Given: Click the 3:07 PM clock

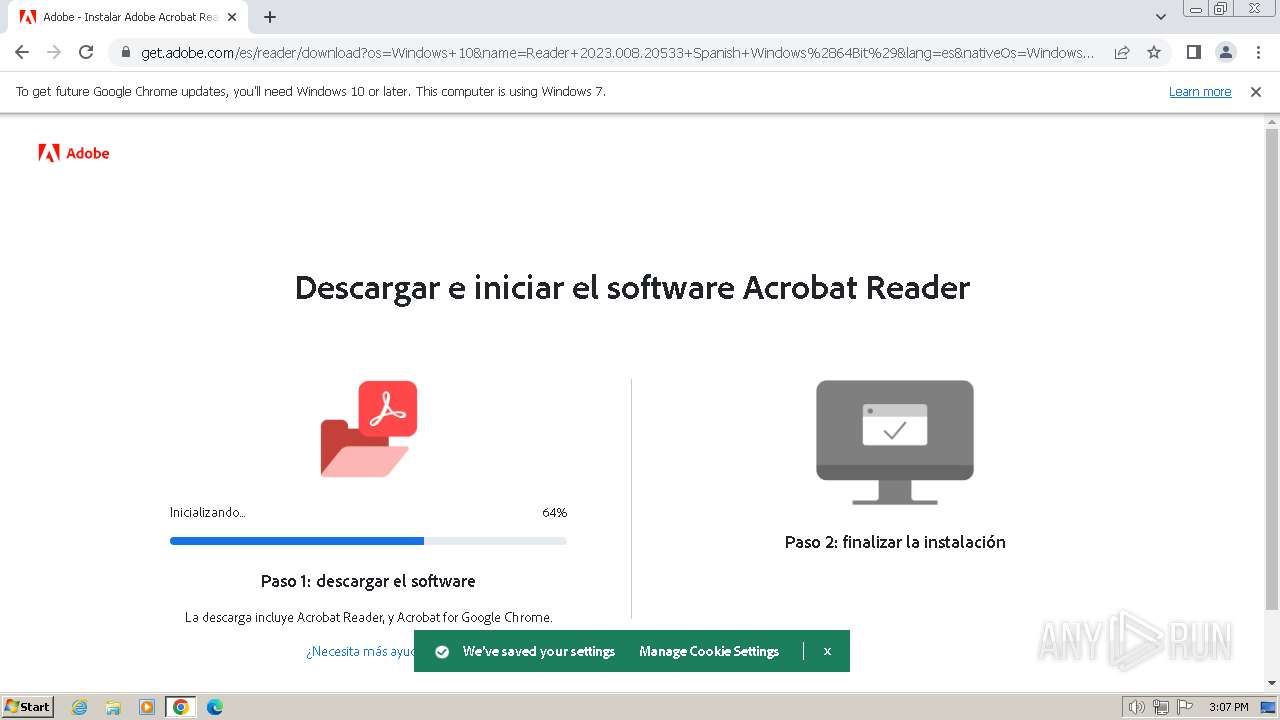Looking at the screenshot, I should 1229,707.
